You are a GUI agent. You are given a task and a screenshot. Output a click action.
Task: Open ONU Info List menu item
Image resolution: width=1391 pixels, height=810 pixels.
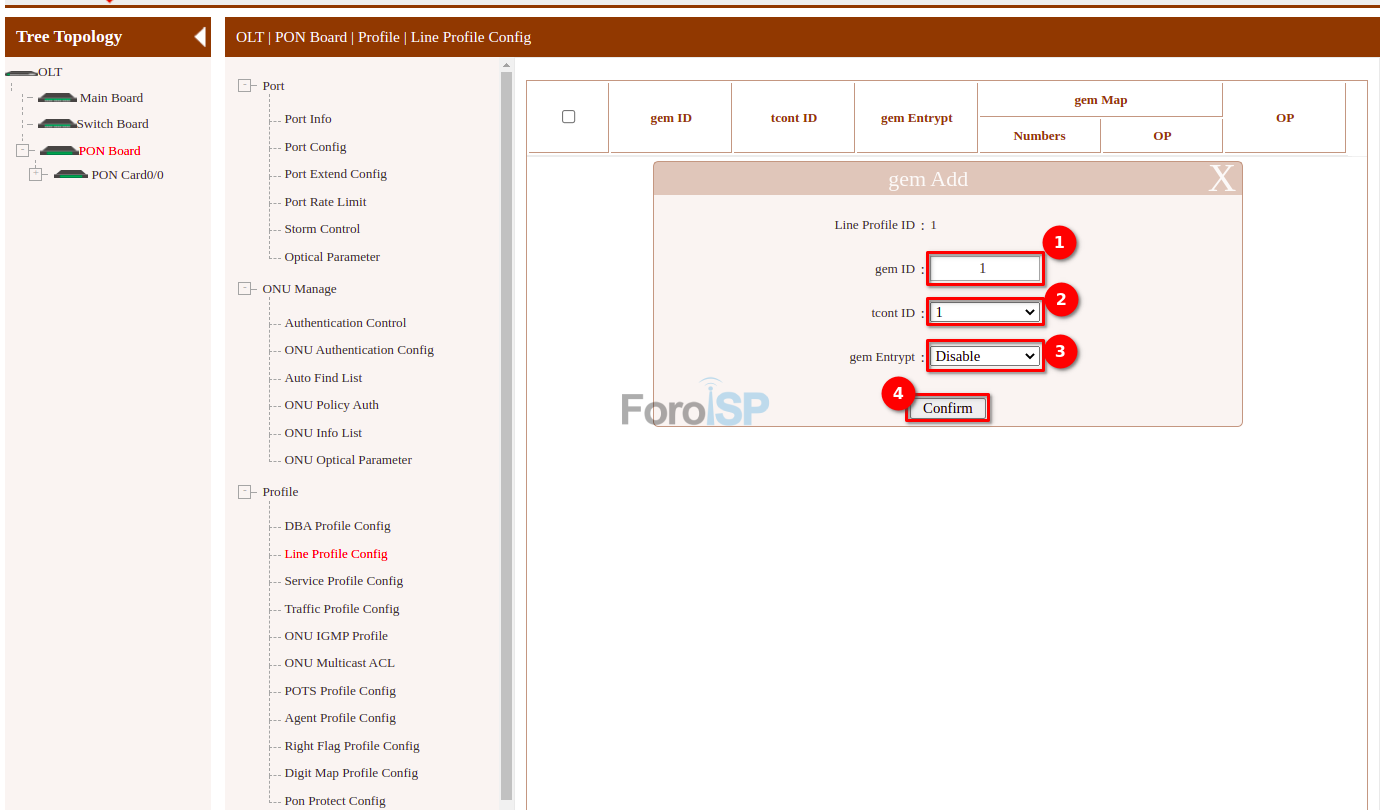tap(323, 433)
